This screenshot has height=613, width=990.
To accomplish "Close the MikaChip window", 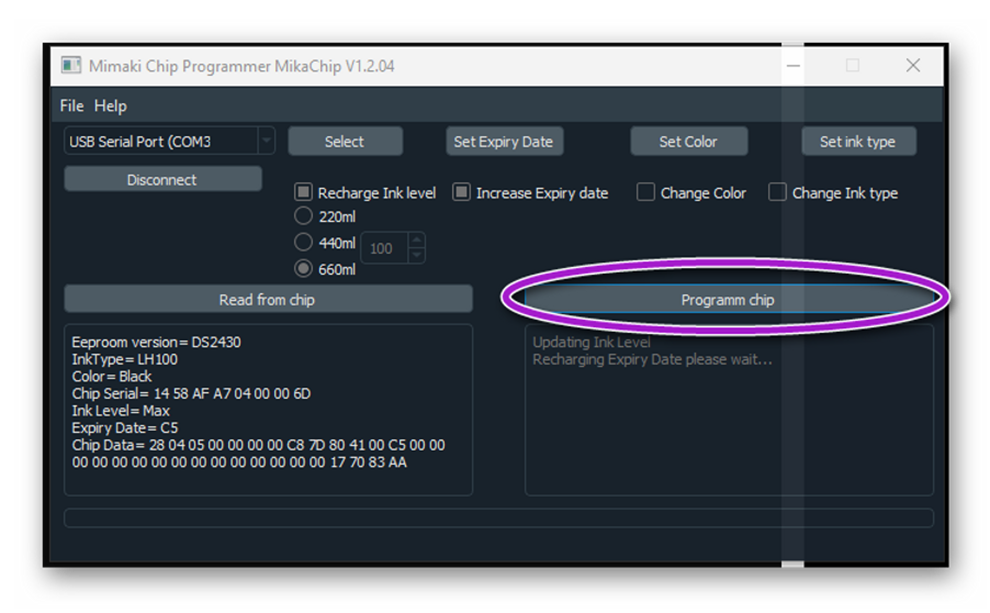I will click(x=912, y=65).
